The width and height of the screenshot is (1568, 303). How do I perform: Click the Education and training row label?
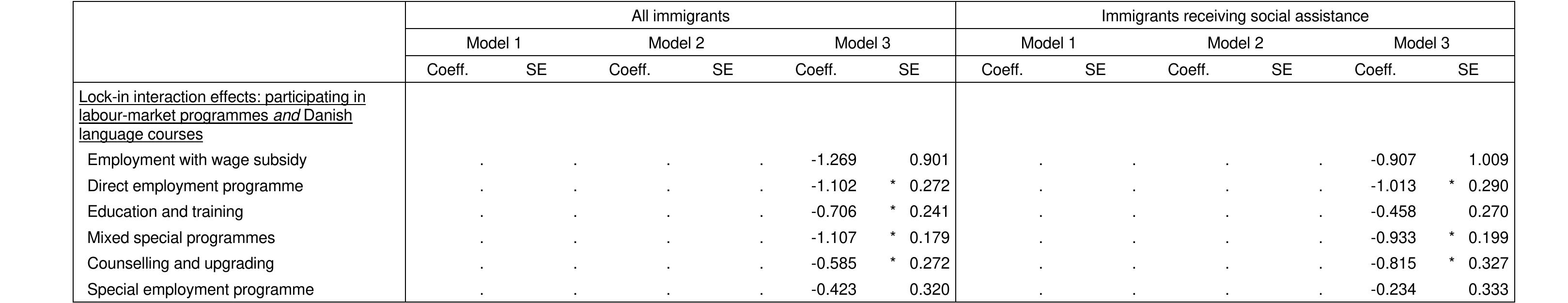click(165, 212)
